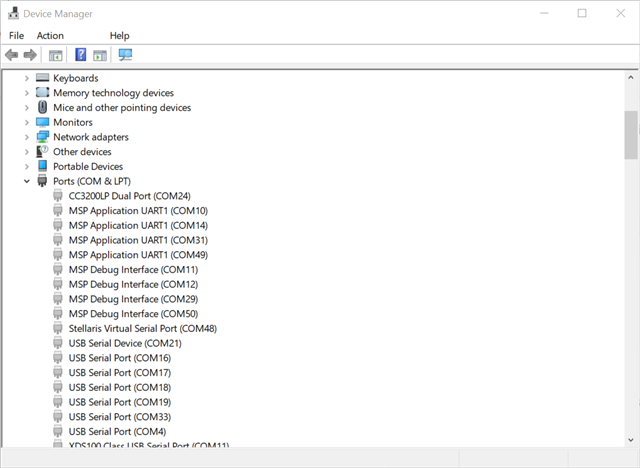
Task: Show/hide console tree toolbar icon
Action: pyautogui.click(x=56, y=55)
